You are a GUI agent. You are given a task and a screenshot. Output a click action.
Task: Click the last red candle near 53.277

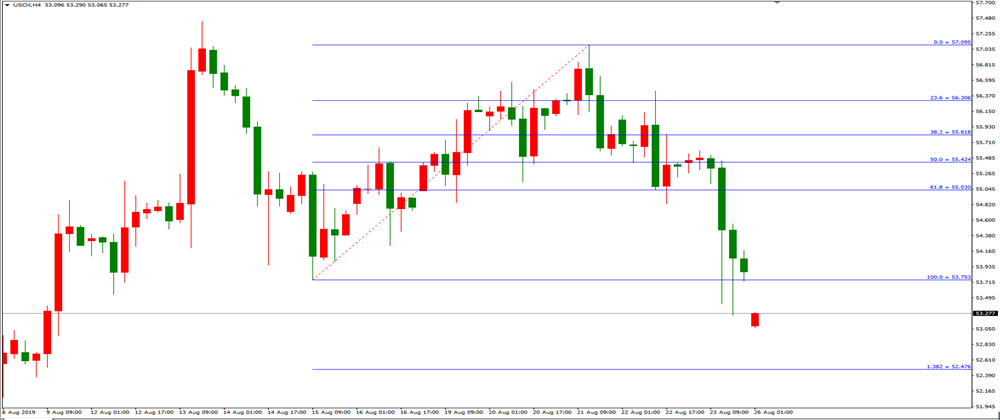755,319
